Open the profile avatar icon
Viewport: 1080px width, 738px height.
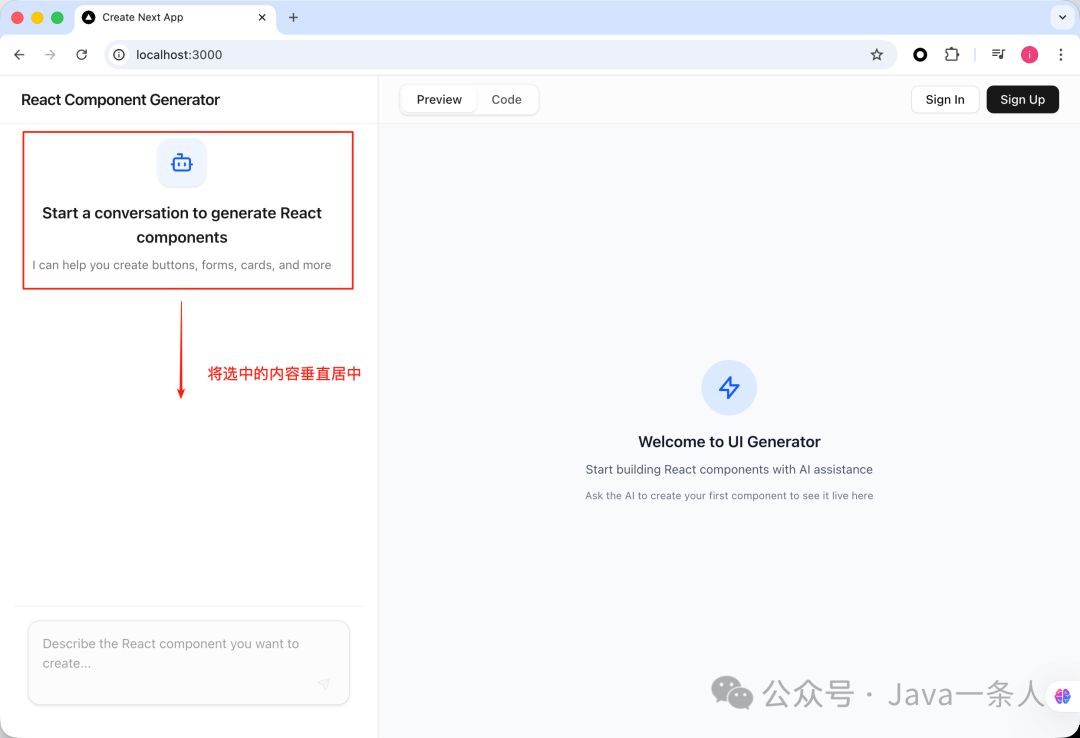click(1030, 54)
